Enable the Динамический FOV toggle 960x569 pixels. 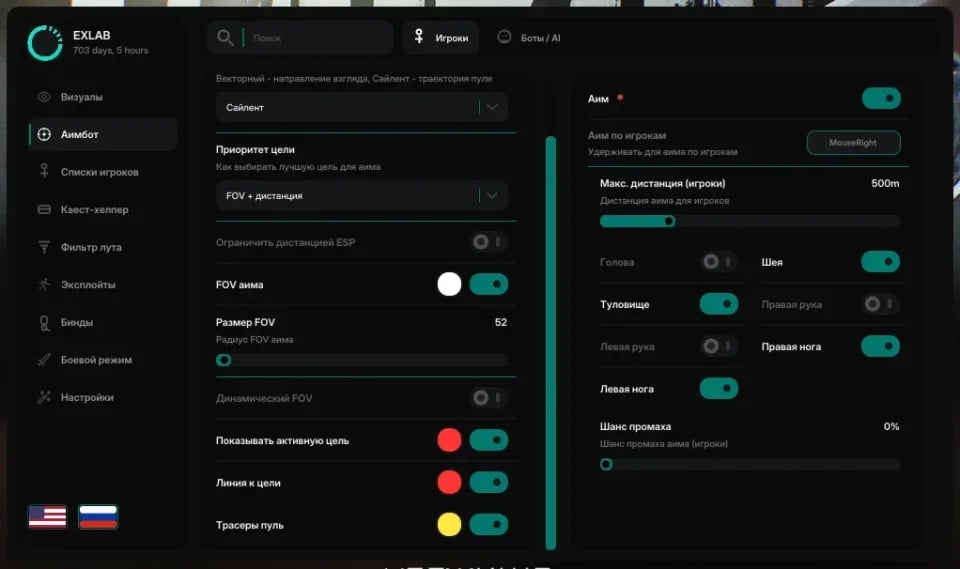[x=489, y=398]
